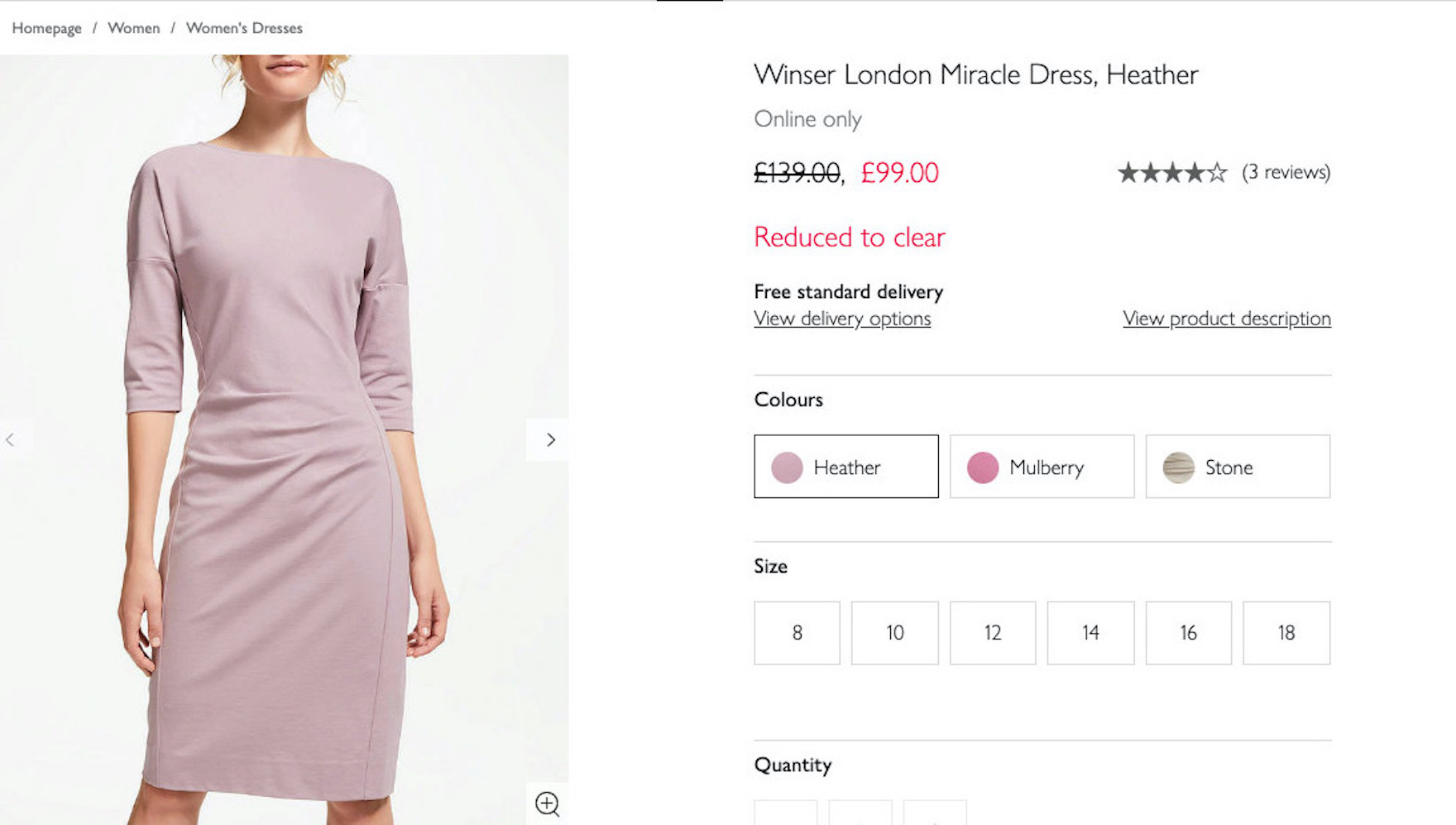Select the Heather colour option
This screenshot has height=825, width=1456.
point(845,467)
